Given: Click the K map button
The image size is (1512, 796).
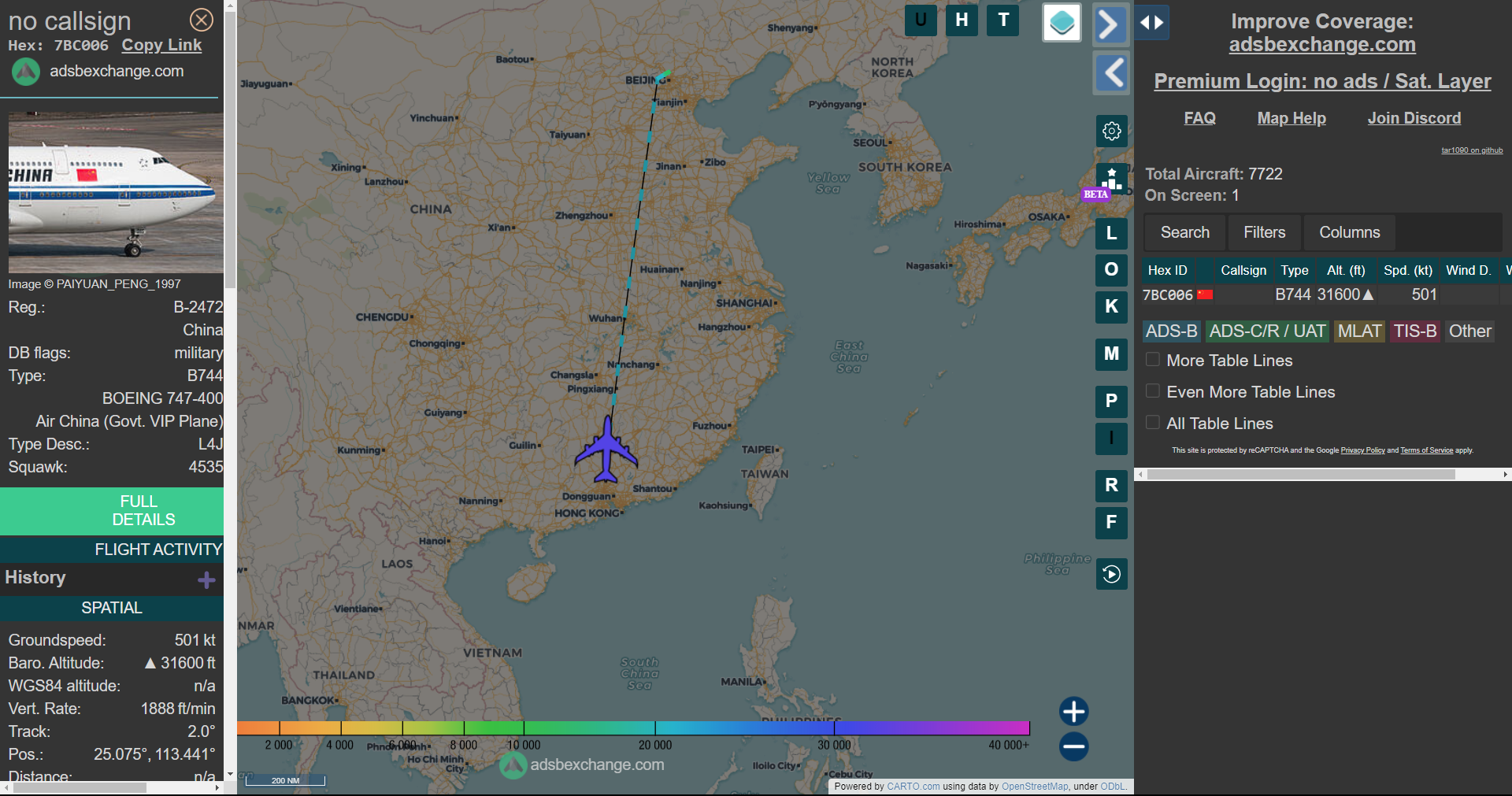Looking at the screenshot, I should tap(1111, 306).
